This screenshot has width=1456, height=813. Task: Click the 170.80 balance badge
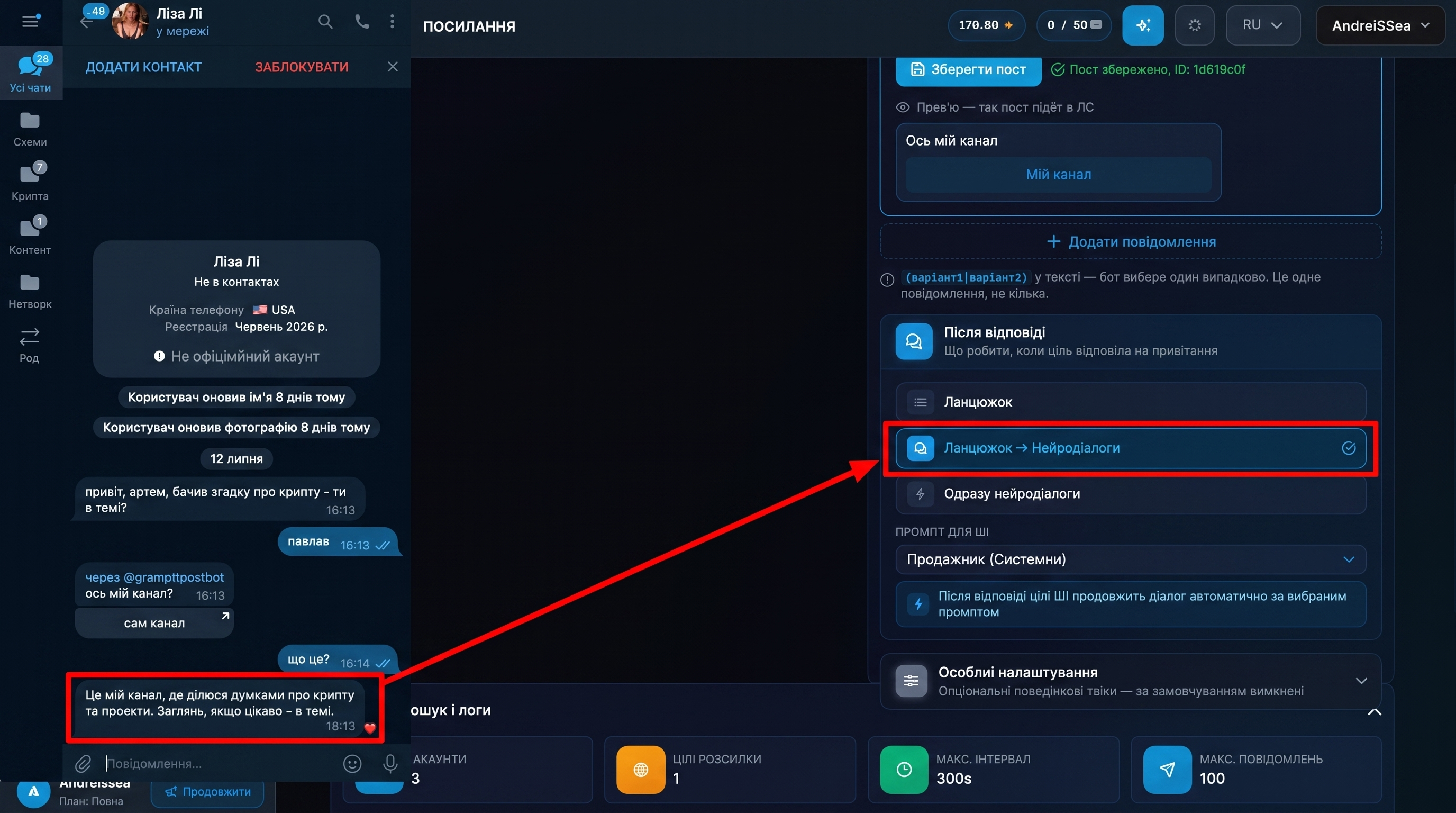986,25
